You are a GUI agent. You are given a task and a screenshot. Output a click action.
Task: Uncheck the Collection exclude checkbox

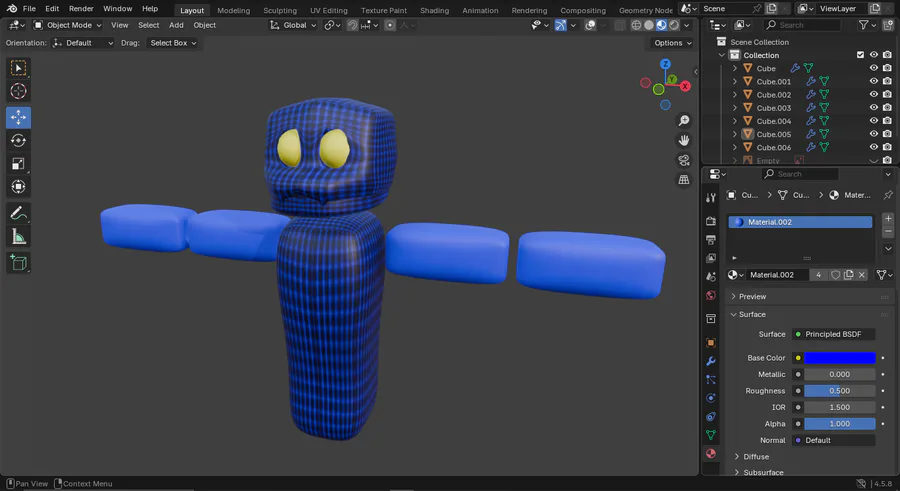(x=860, y=55)
